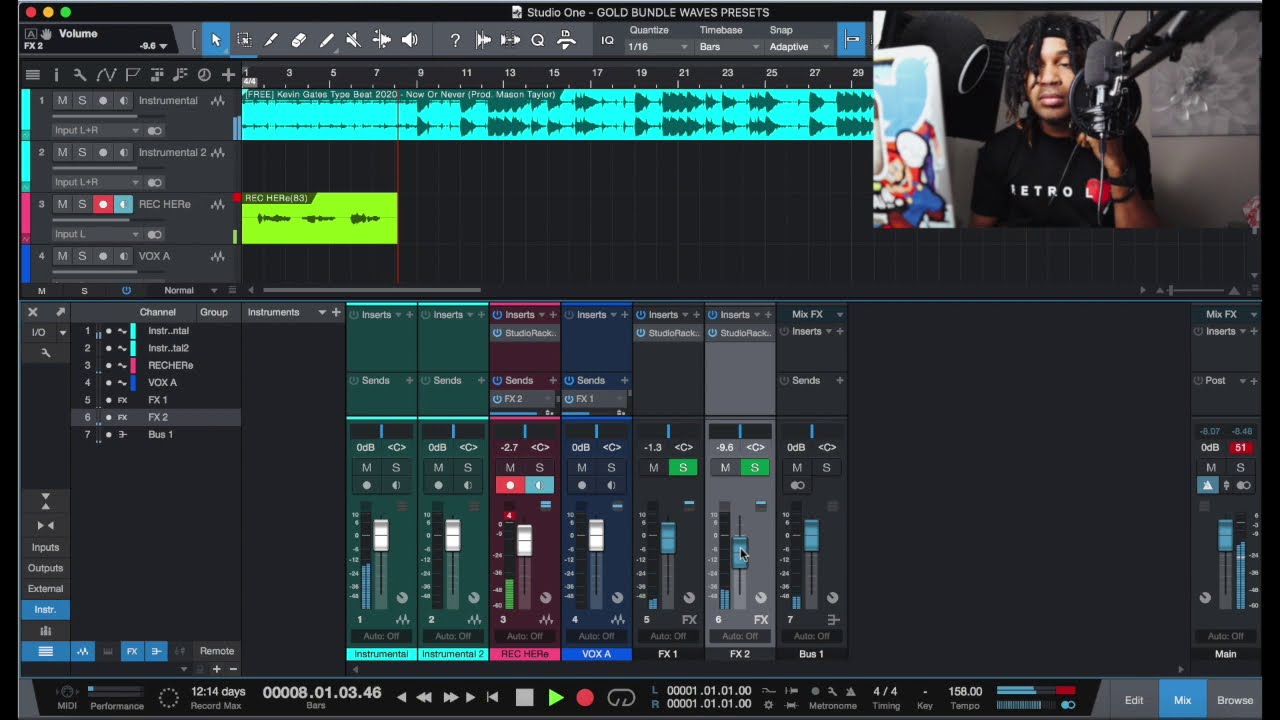The image size is (1280, 720).
Task: Toggle record arm on REC HERe track
Action: [102, 204]
